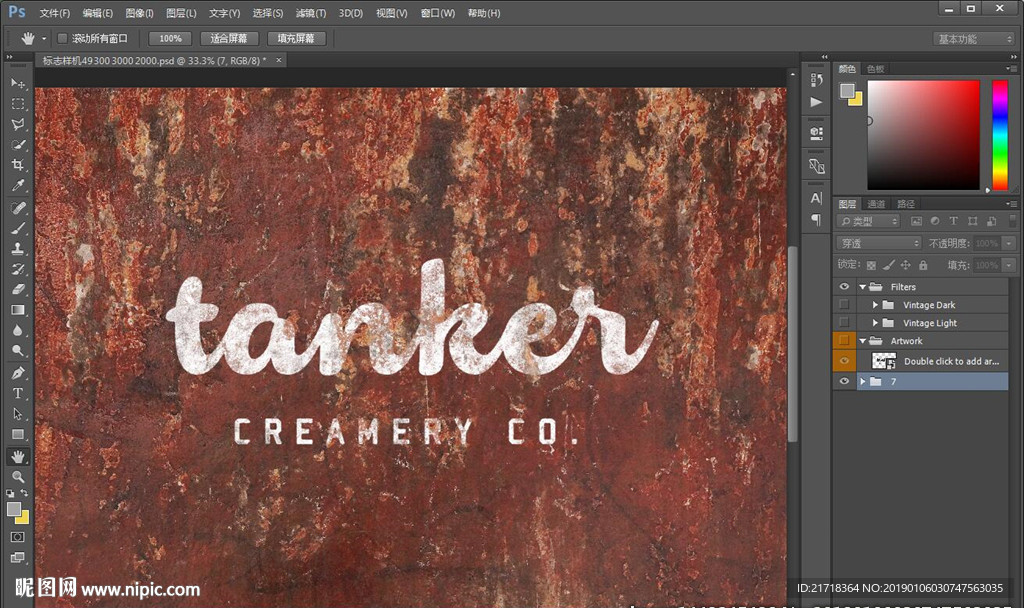Click the Fill Screen button
1024x608 pixels.
[x=296, y=39]
